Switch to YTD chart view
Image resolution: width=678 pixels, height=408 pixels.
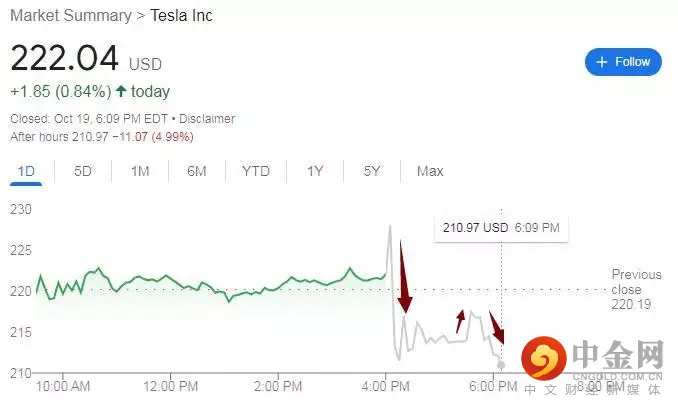point(256,171)
